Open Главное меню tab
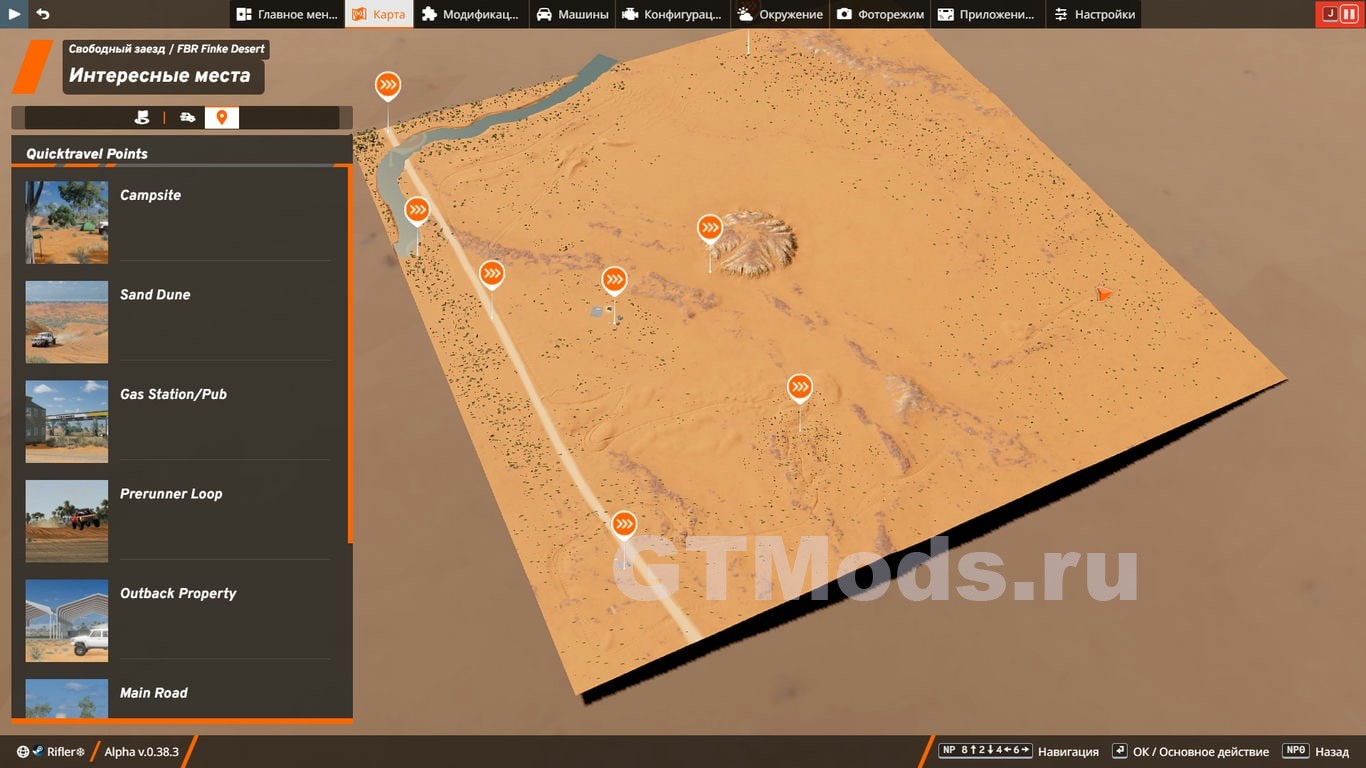This screenshot has width=1366, height=768. pyautogui.click(x=287, y=14)
